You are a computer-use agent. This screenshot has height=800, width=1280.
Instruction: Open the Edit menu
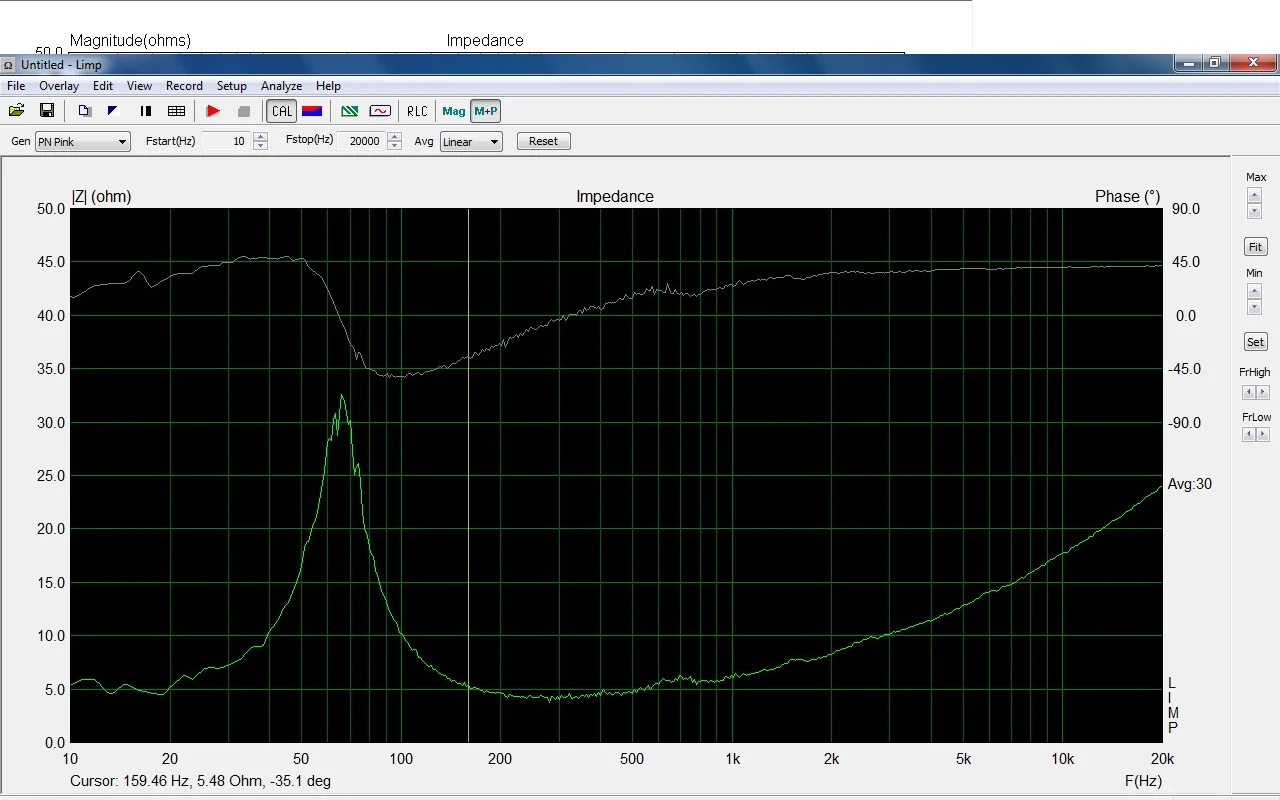point(103,86)
